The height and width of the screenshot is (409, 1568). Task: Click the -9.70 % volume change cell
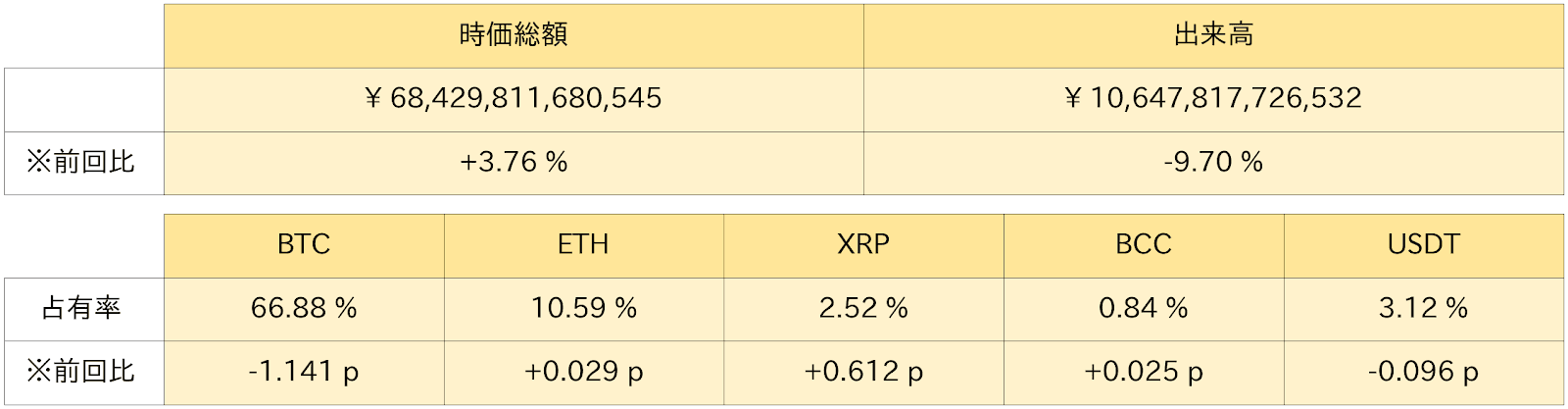[x=1213, y=162]
